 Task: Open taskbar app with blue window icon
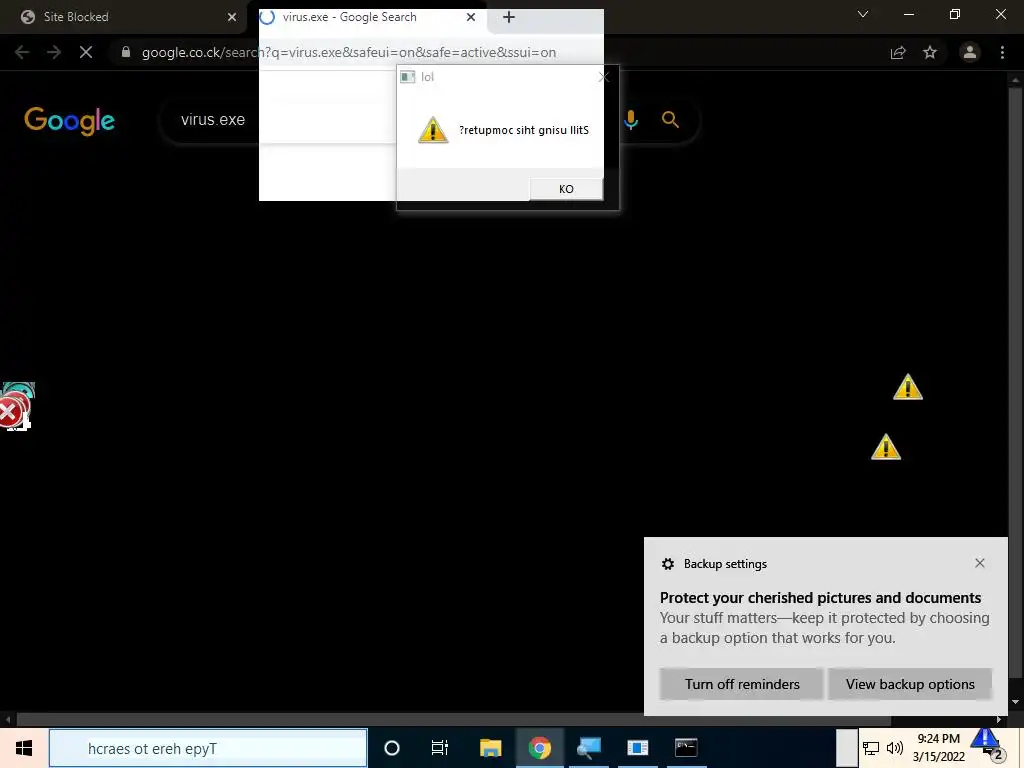pyautogui.click(x=637, y=748)
